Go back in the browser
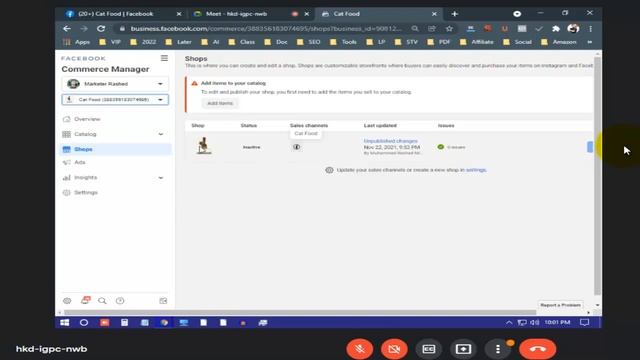The width and height of the screenshot is (640, 360). point(67,29)
